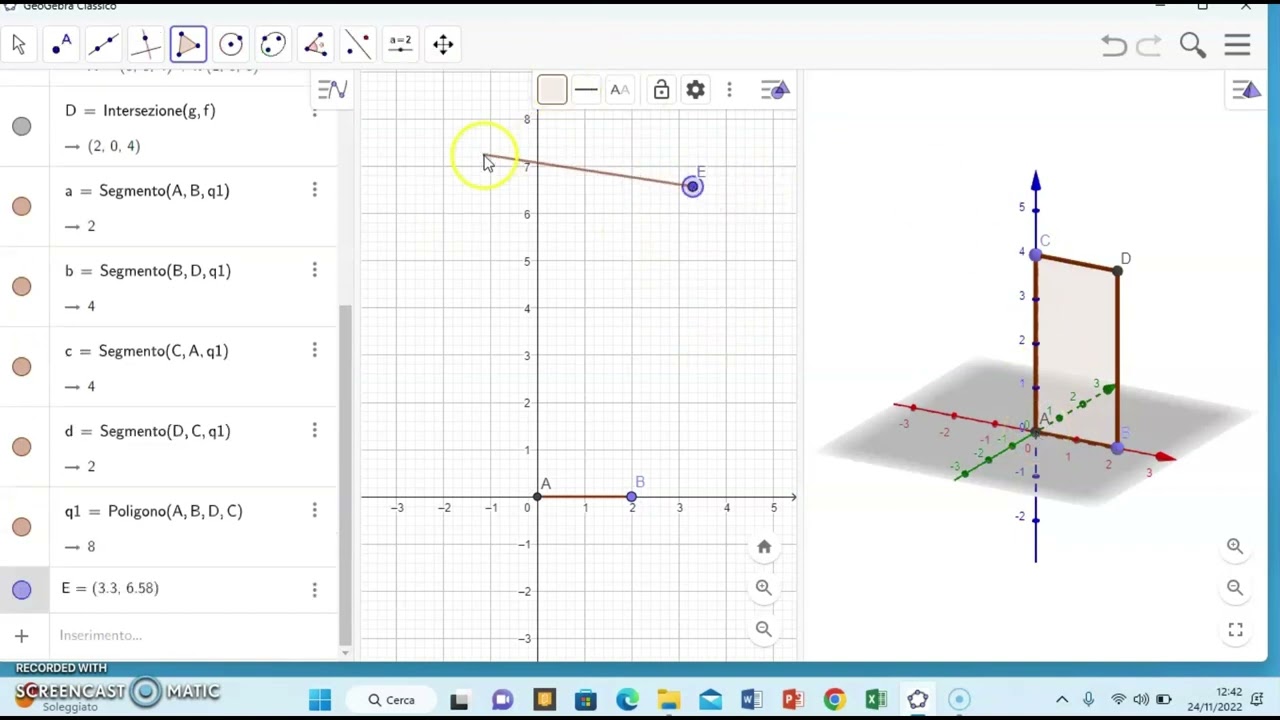Viewport: 1280px width, 720px height.
Task: Toggle visibility of point E
Action: point(21,590)
